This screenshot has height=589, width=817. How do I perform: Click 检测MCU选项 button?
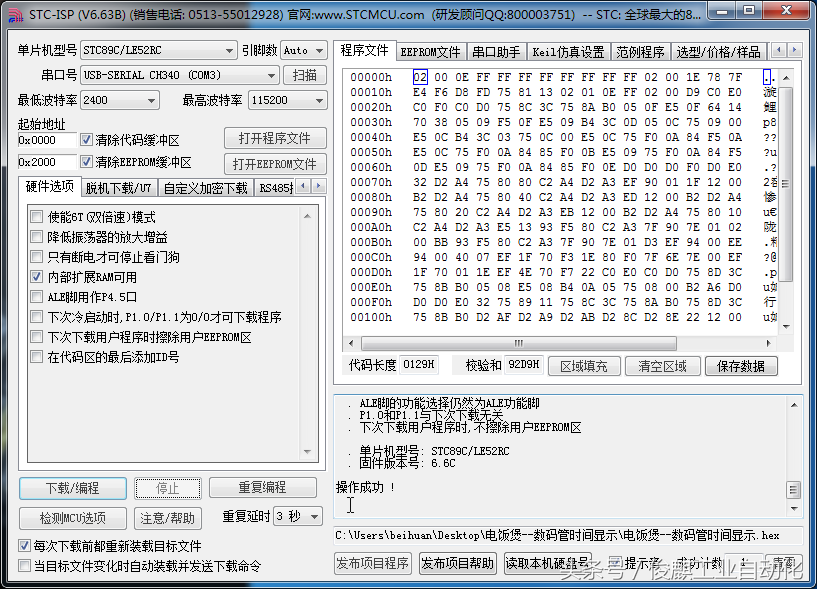(72, 518)
